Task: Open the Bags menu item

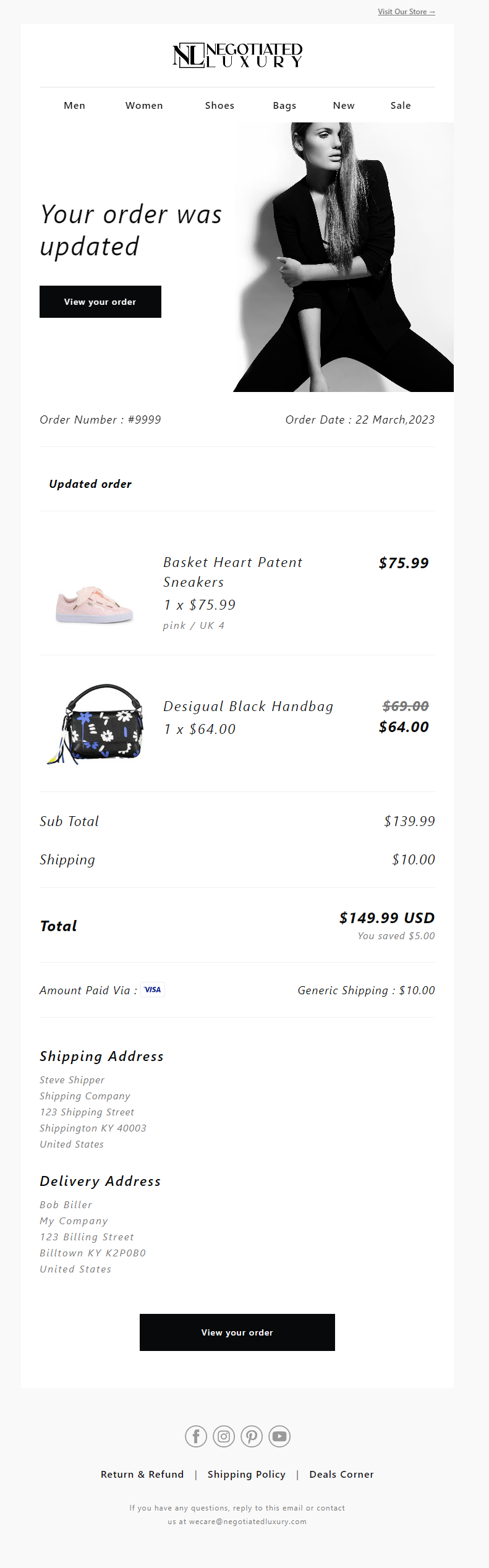Action: (284, 106)
